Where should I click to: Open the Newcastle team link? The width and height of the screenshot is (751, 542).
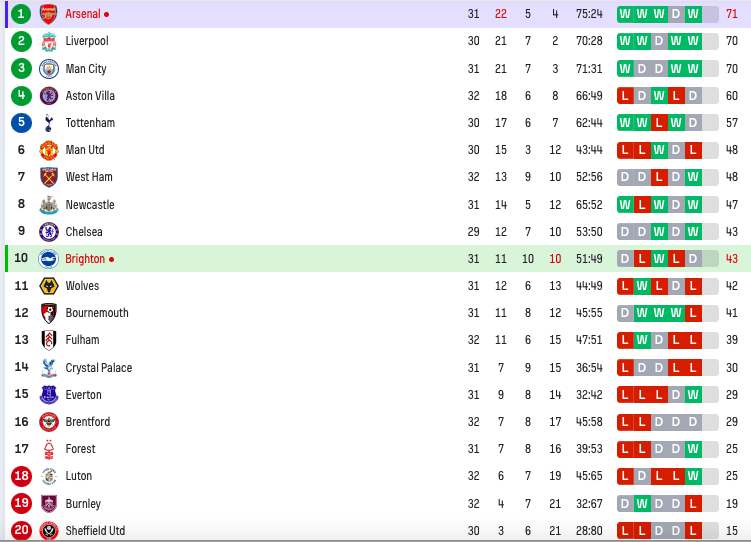[90, 205]
